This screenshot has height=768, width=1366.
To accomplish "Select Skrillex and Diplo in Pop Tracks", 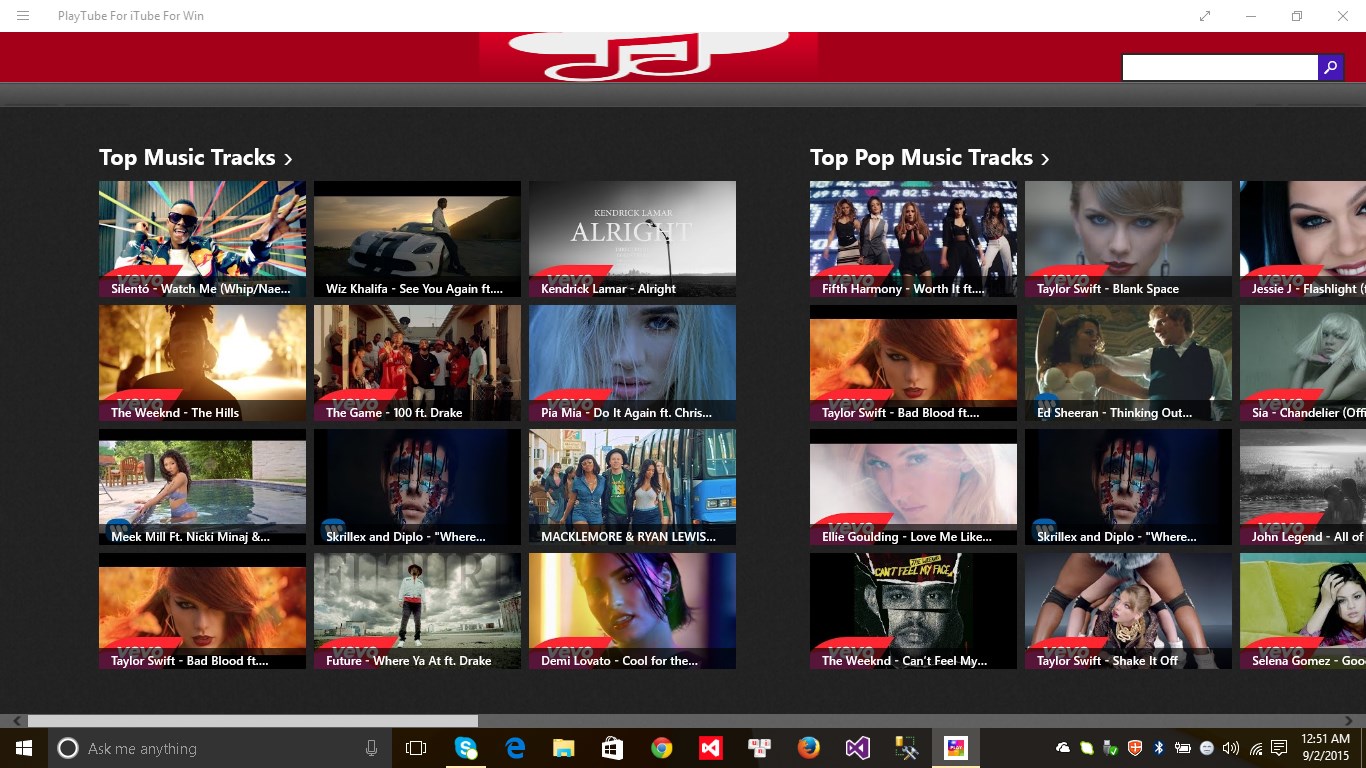I will [1128, 487].
